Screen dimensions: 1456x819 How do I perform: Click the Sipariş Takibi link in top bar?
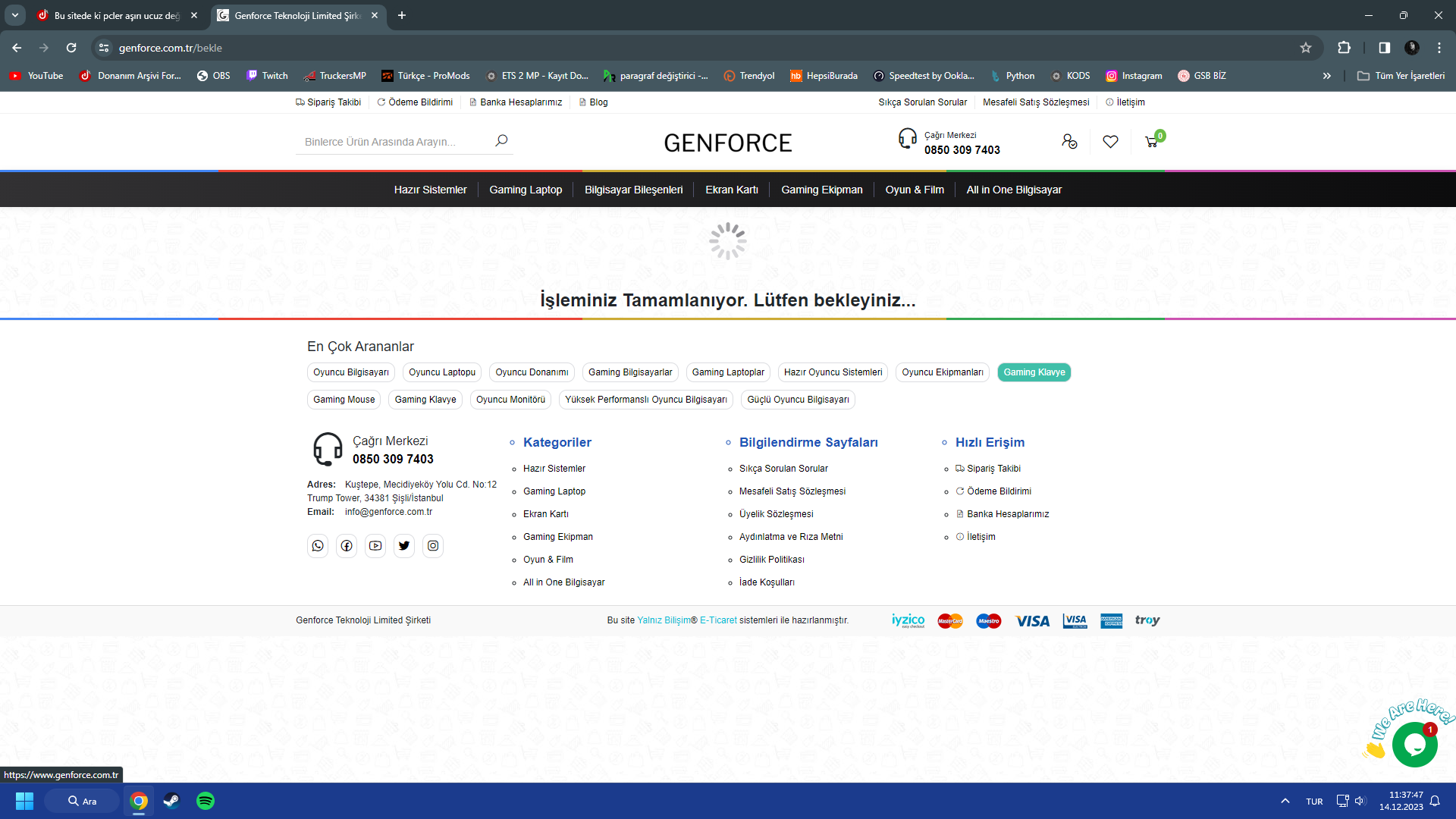(x=328, y=102)
